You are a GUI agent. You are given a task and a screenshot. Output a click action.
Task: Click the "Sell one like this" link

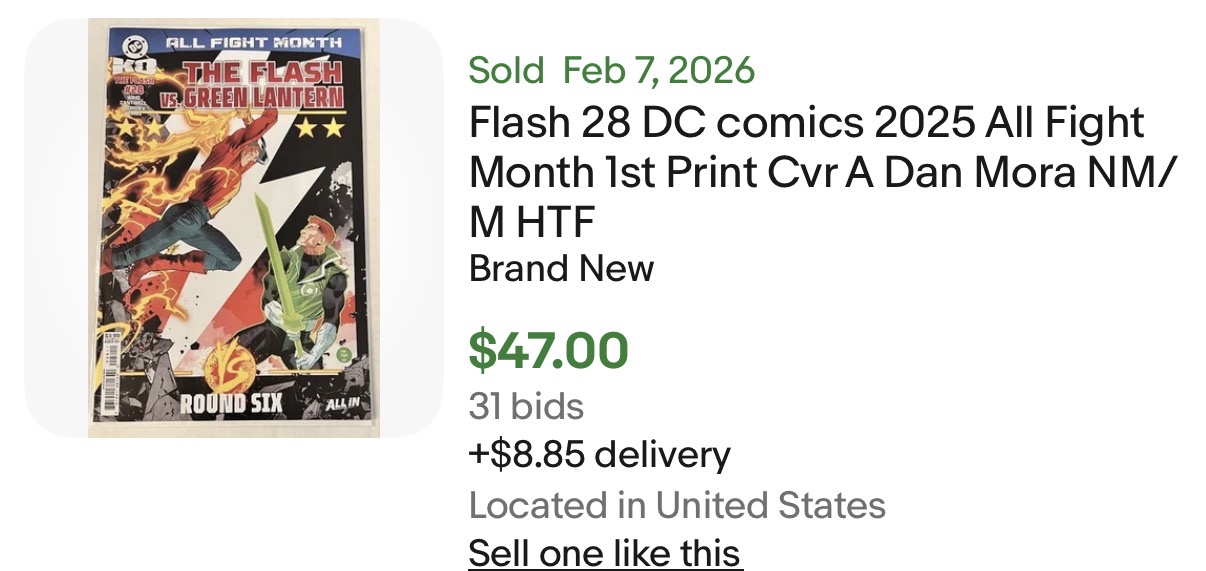tap(605, 552)
